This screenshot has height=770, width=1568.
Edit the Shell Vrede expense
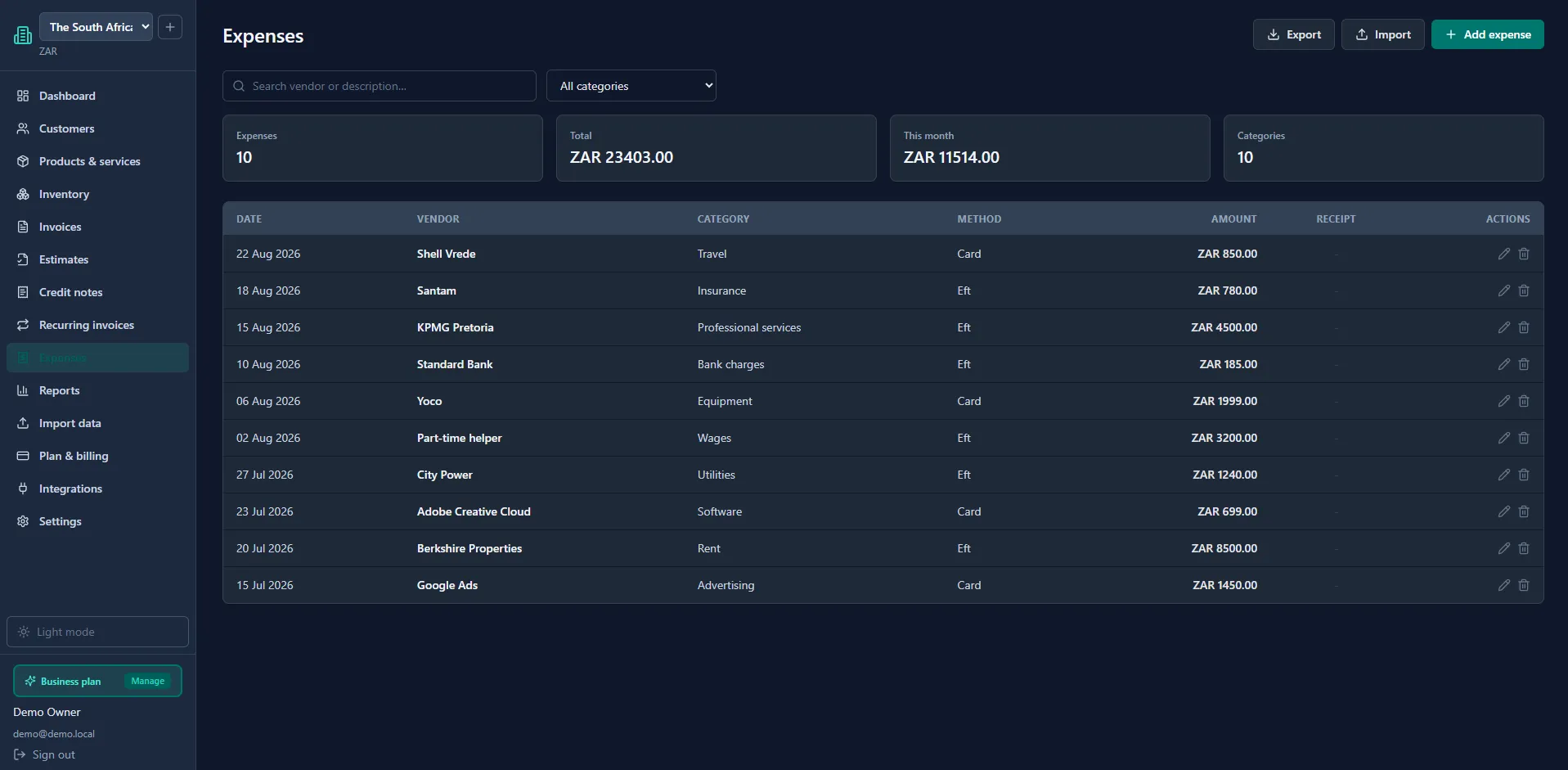click(x=1503, y=254)
